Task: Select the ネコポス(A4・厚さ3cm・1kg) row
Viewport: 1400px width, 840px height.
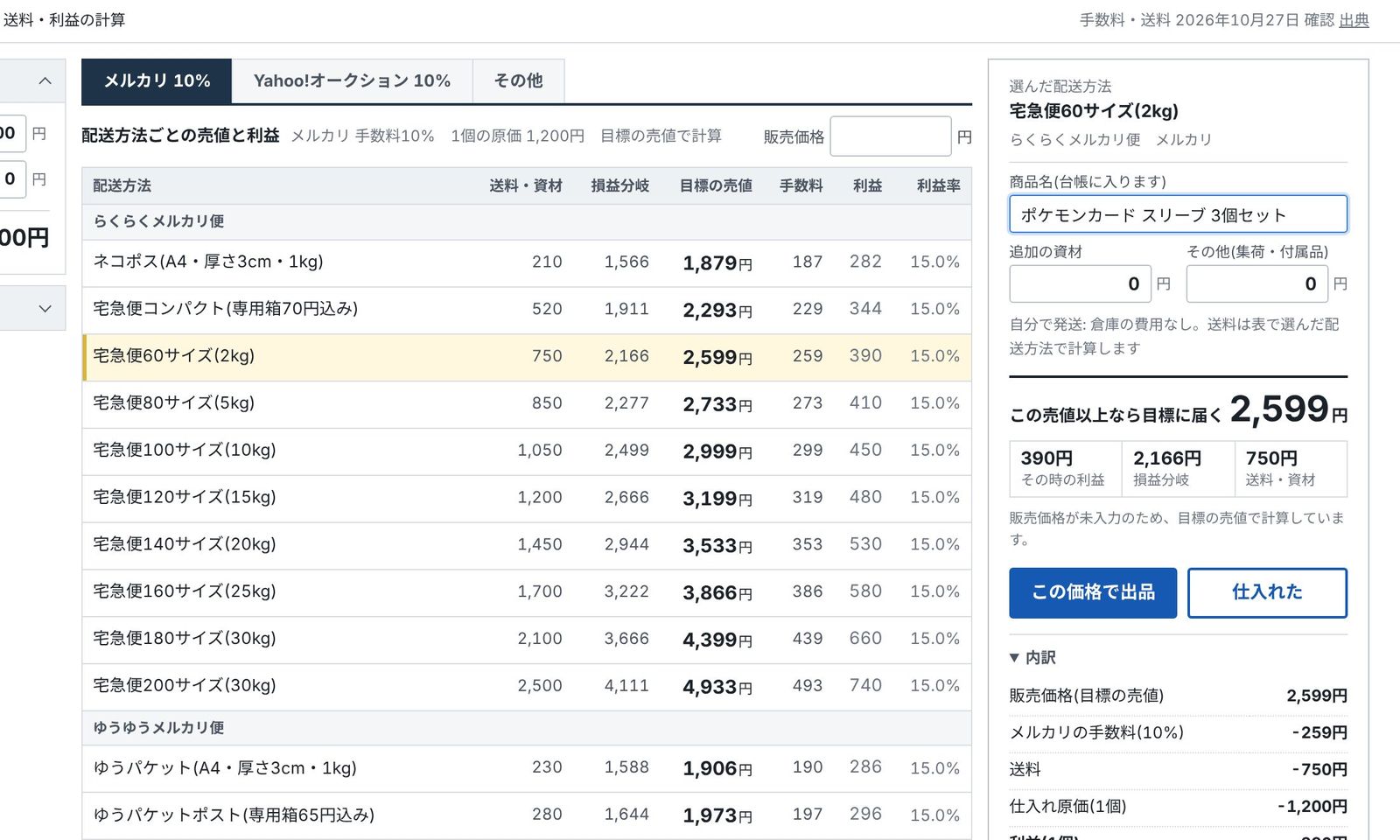Action: point(527,262)
